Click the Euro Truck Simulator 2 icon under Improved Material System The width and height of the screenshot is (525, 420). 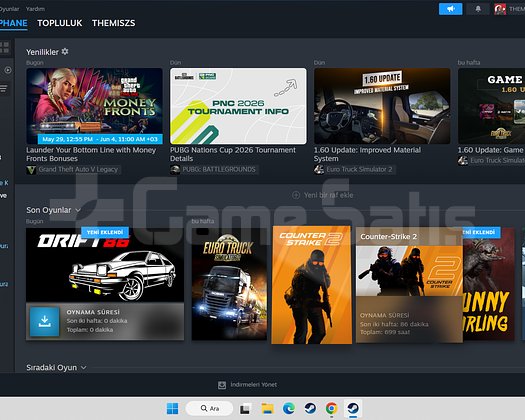point(319,170)
